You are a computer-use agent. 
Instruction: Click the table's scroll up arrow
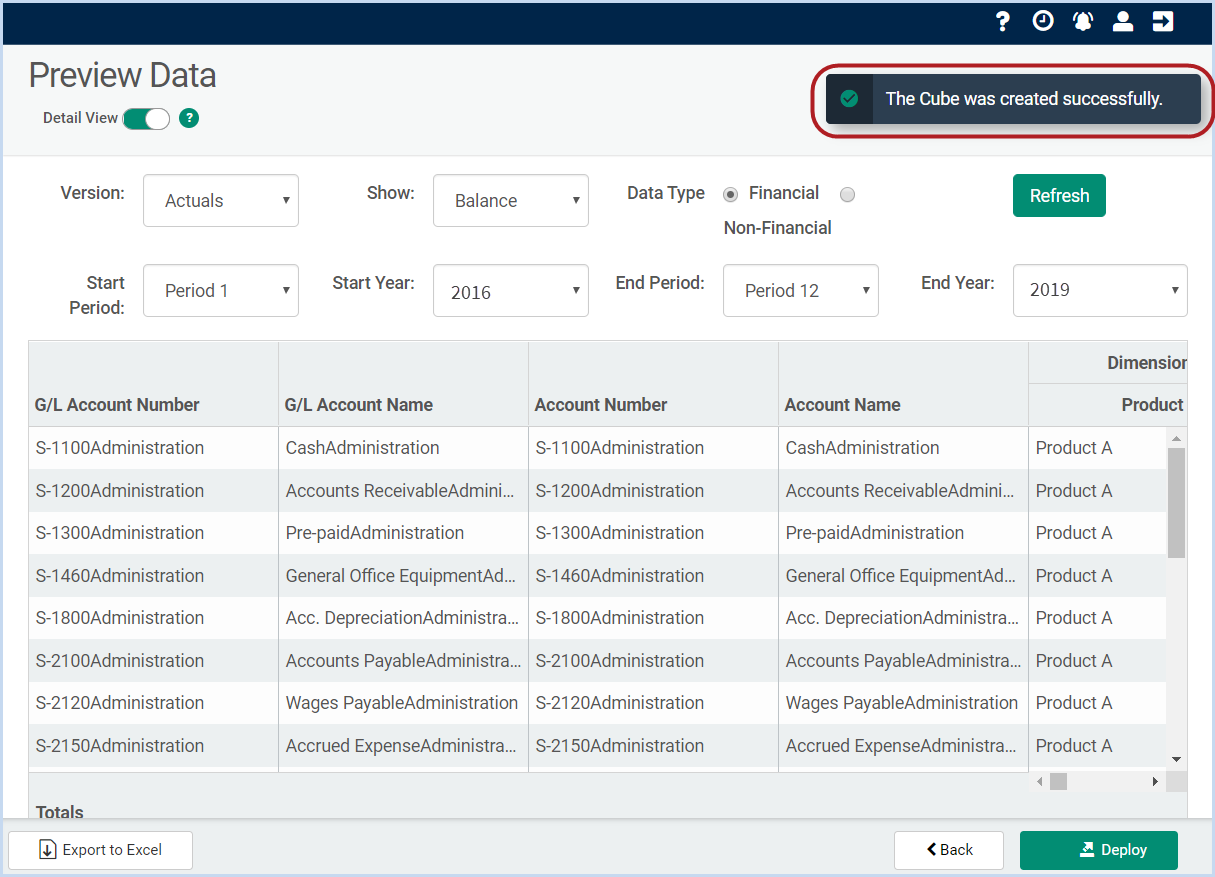click(x=1176, y=439)
